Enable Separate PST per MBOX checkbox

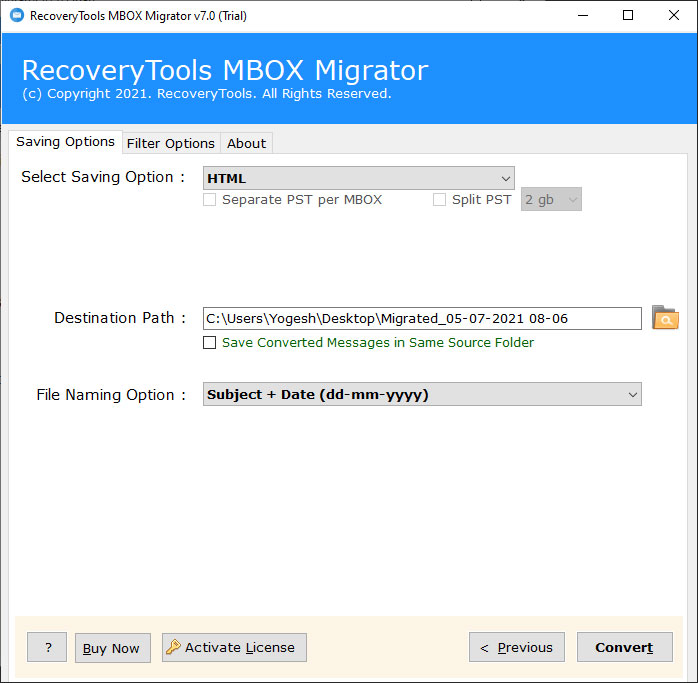point(209,199)
